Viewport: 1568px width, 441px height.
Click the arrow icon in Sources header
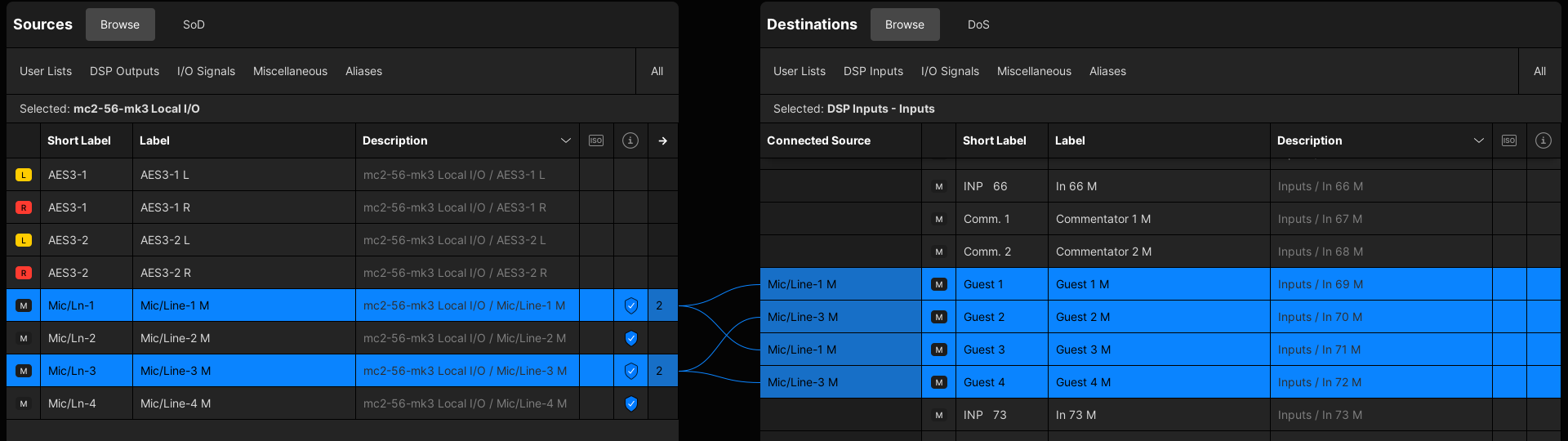pyautogui.click(x=662, y=140)
